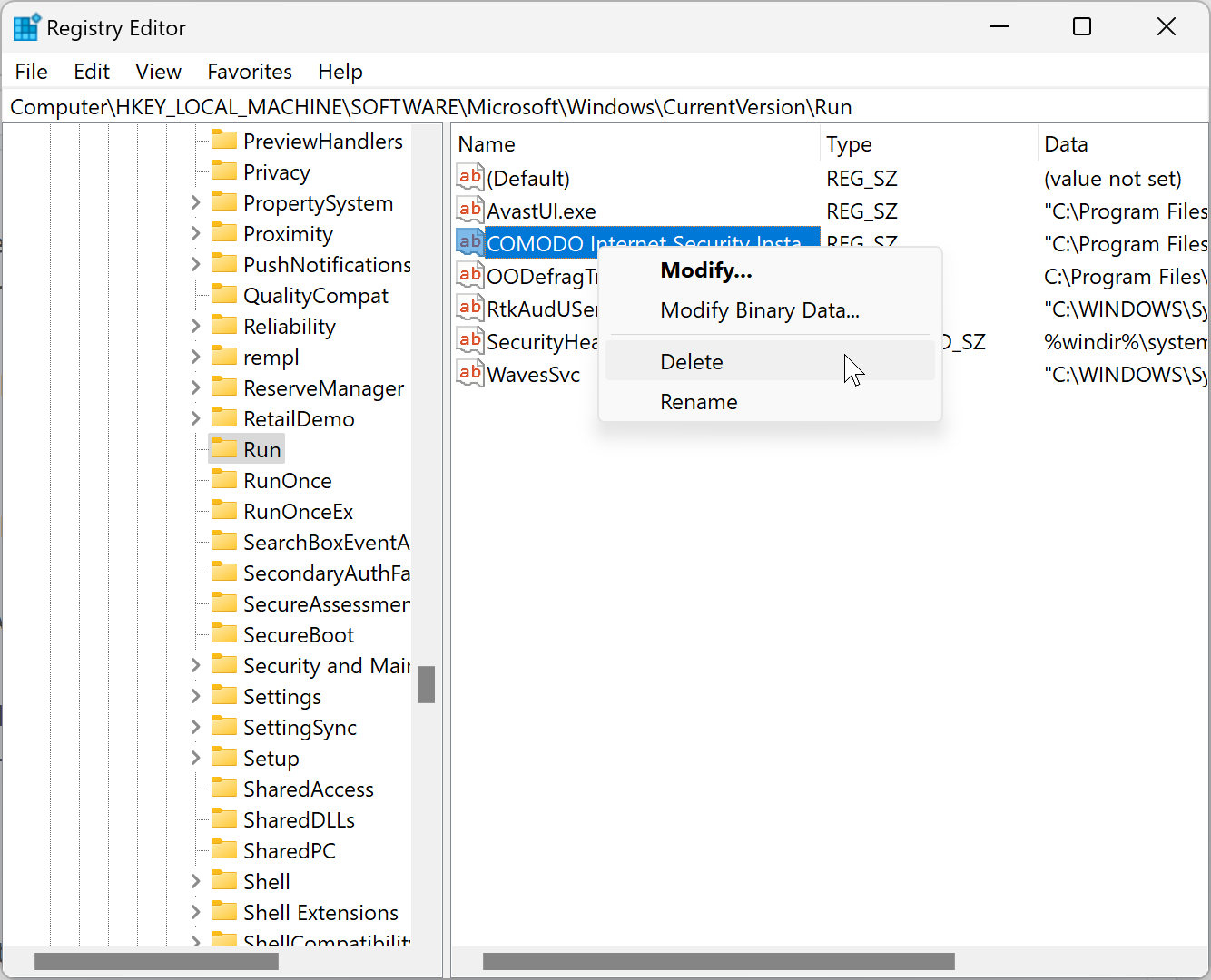This screenshot has width=1211, height=980.
Task: Open the Edit menu
Action: coord(92,72)
